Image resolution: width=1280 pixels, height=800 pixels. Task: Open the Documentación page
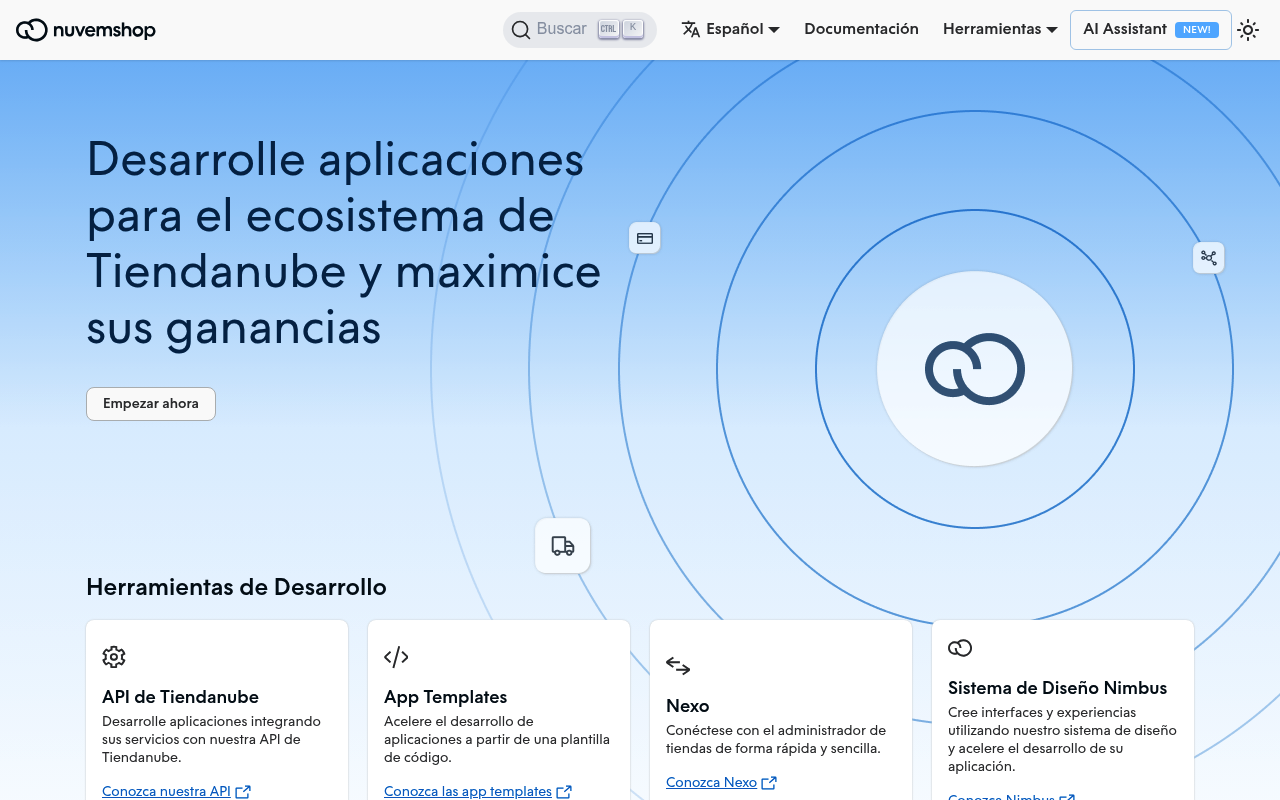click(x=861, y=30)
